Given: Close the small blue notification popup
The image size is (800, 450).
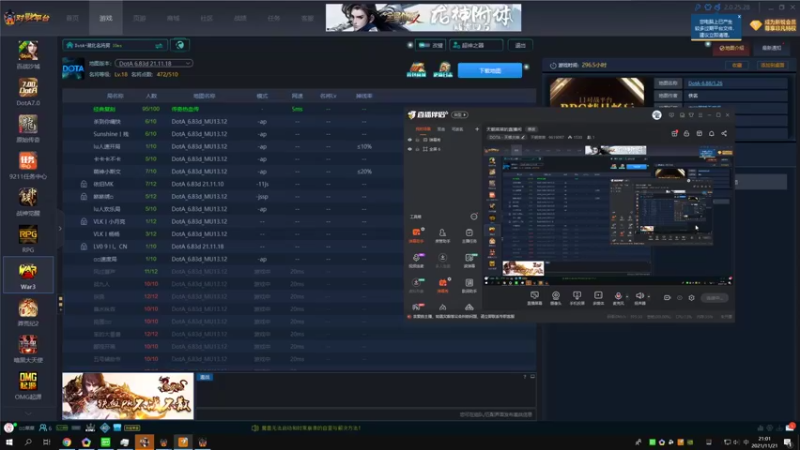Looking at the screenshot, I should [x=739, y=17].
